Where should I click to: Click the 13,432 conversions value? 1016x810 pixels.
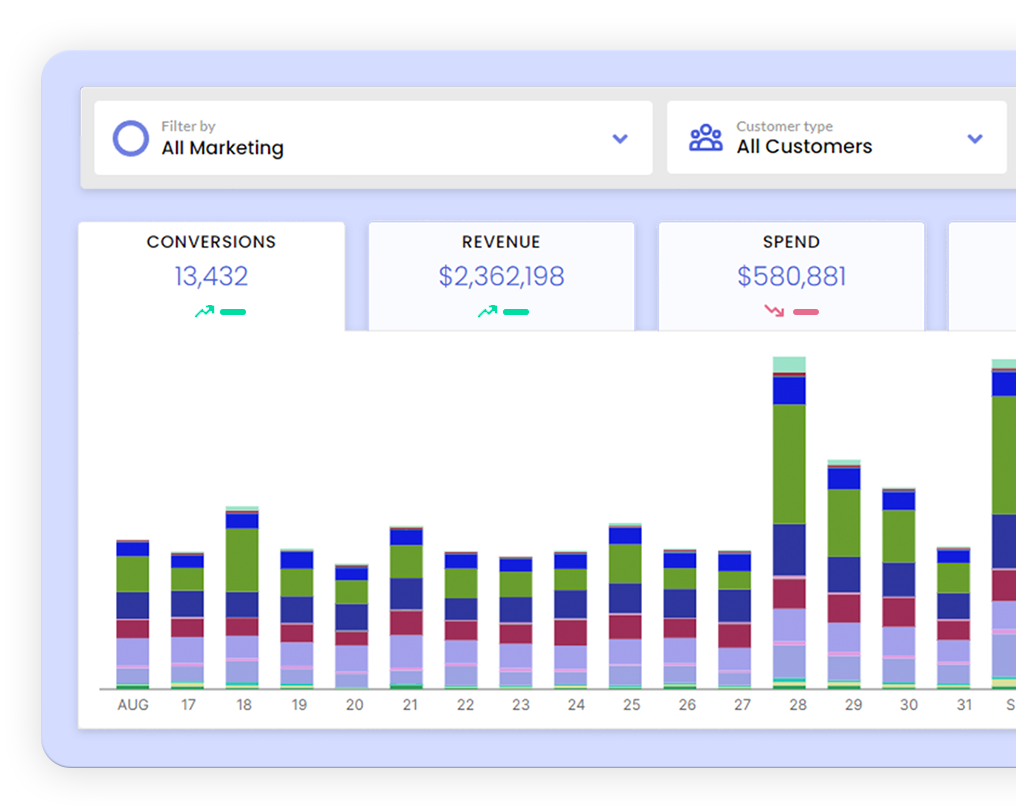[211, 277]
